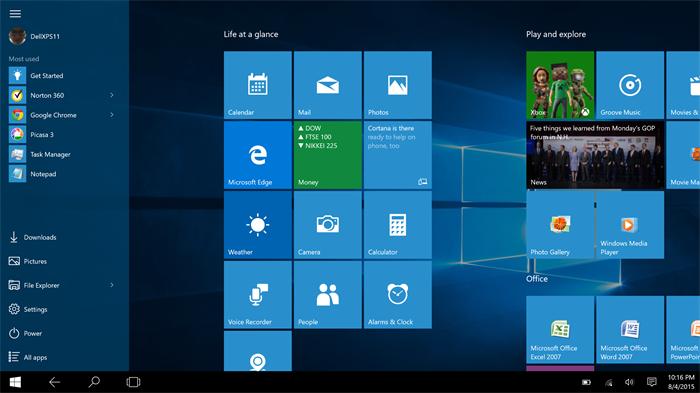Open the Maps tile at bottom
This screenshot has height=393, width=700.
click(258, 351)
